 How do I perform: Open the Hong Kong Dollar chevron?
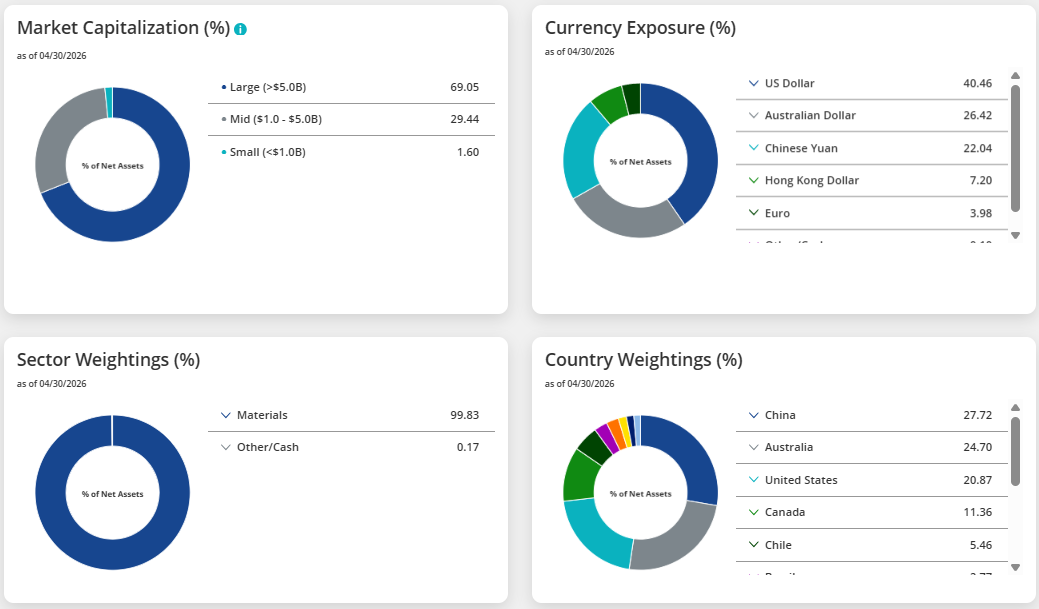point(753,180)
